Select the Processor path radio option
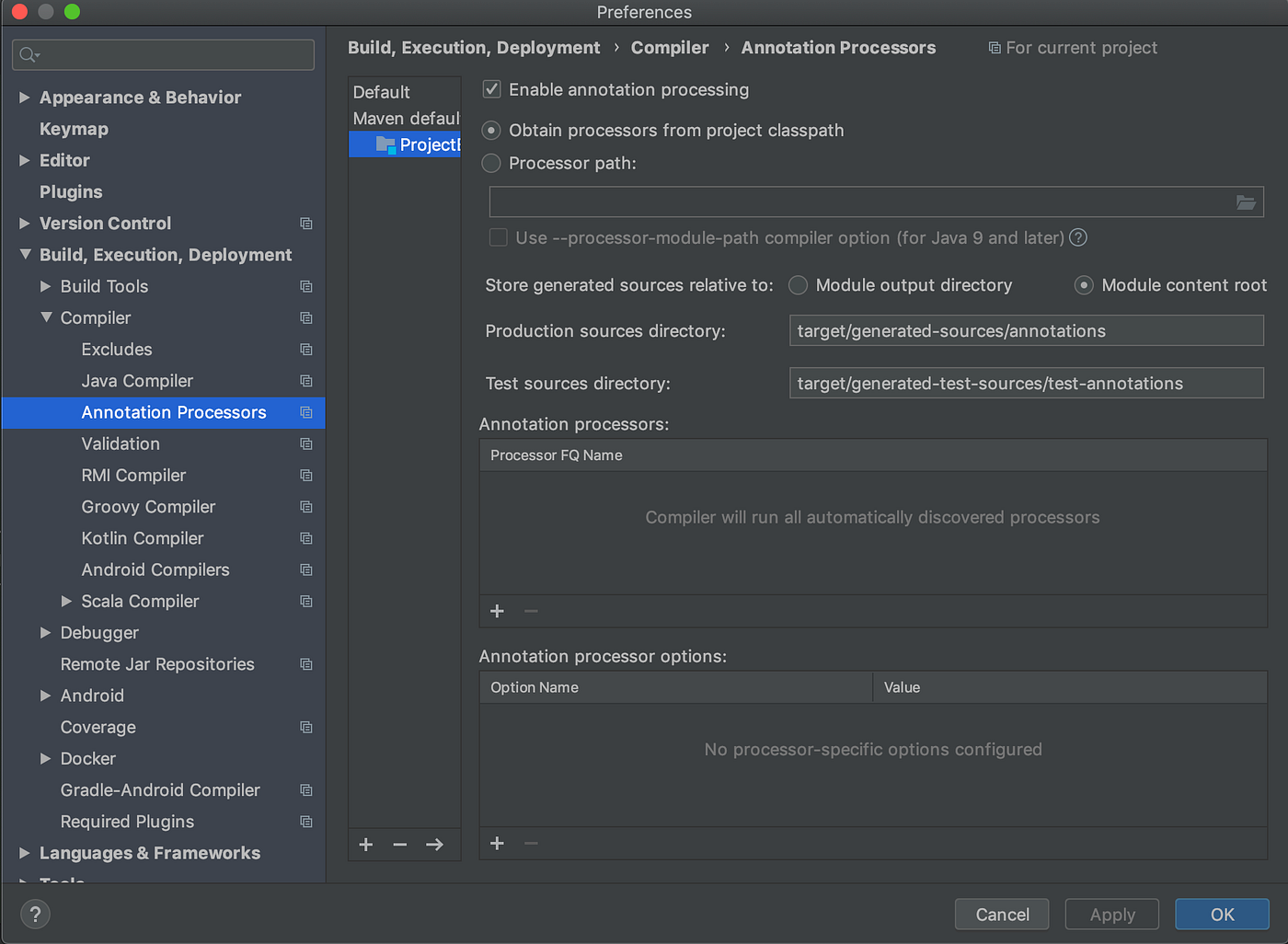1288x944 pixels. click(x=491, y=163)
